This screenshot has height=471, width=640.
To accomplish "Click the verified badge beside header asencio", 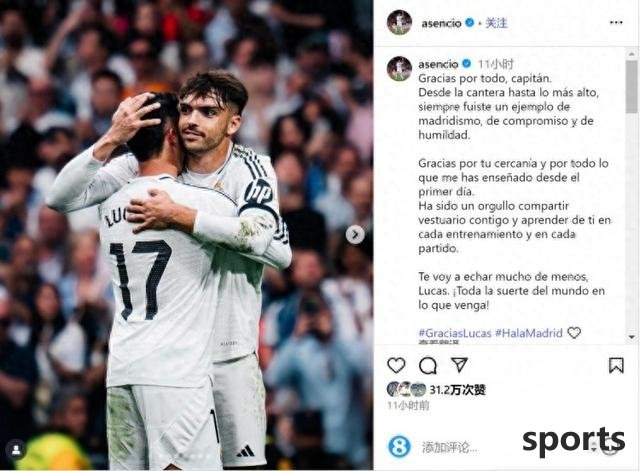I will point(470,23).
